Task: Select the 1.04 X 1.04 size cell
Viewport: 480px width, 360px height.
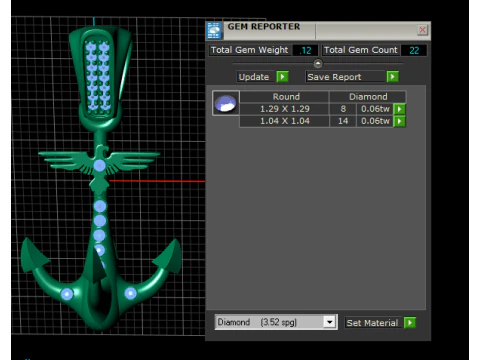Action: point(285,121)
